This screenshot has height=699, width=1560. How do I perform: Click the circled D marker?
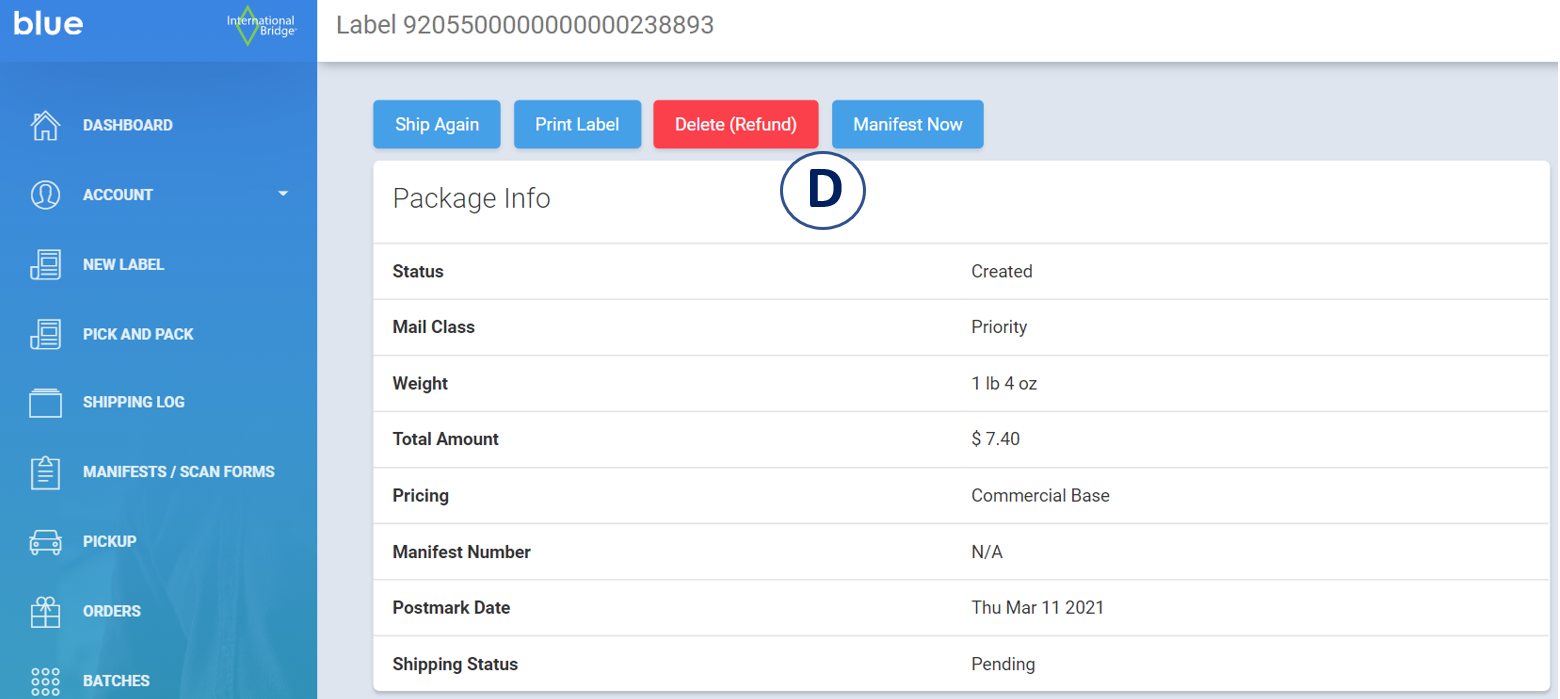click(x=822, y=190)
